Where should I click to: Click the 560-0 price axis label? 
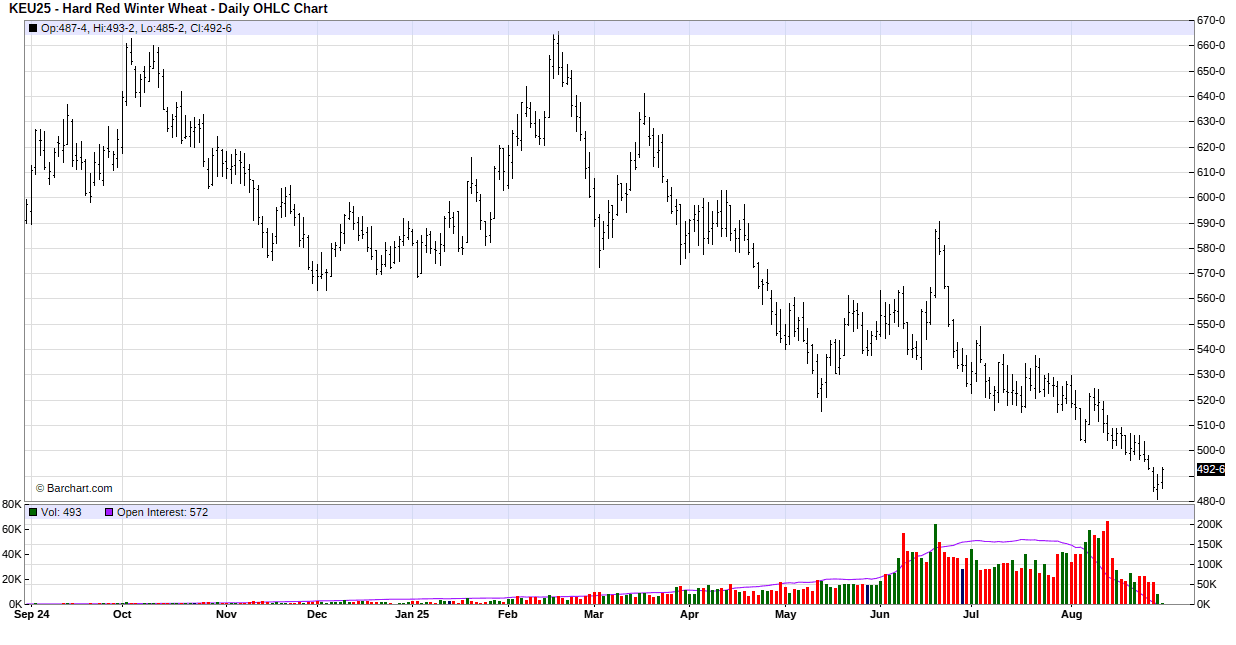[x=1211, y=298]
